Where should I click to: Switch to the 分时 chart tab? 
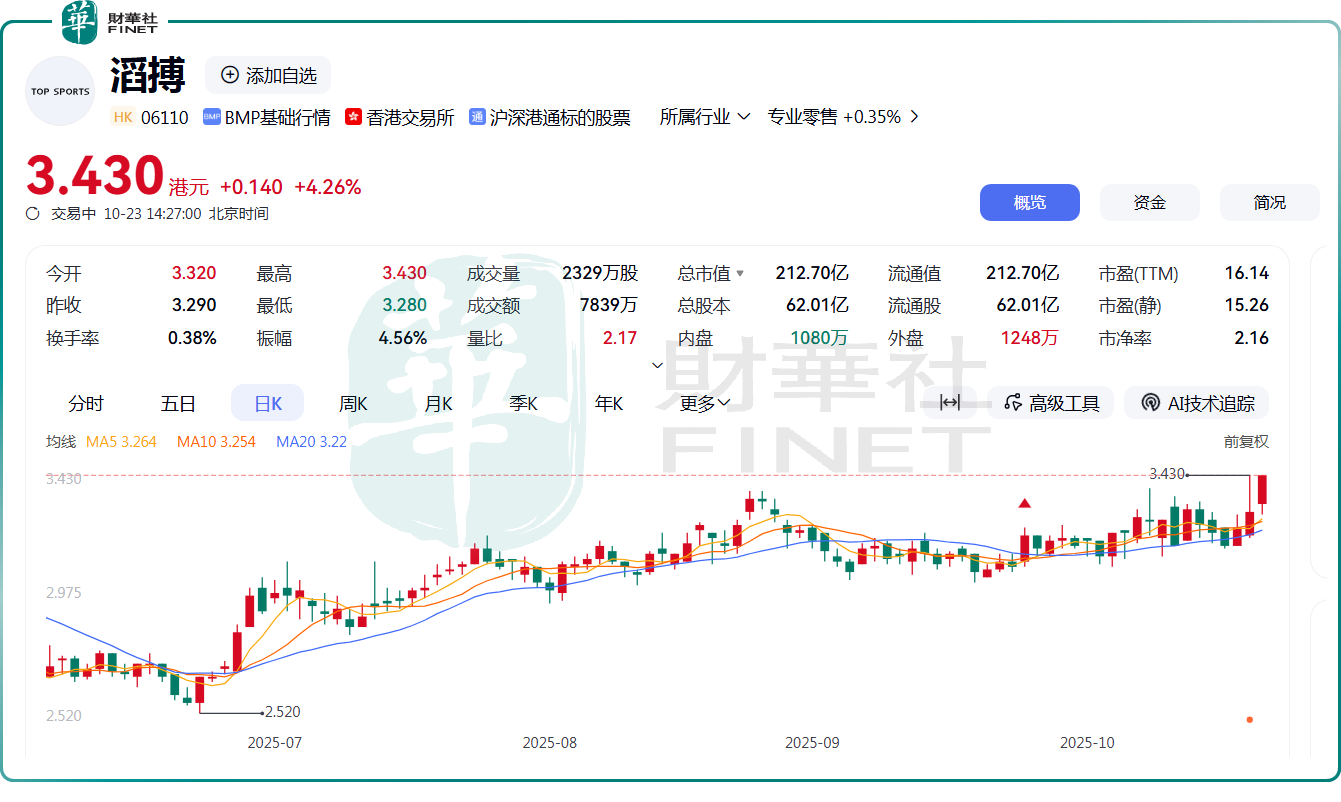click(x=86, y=403)
